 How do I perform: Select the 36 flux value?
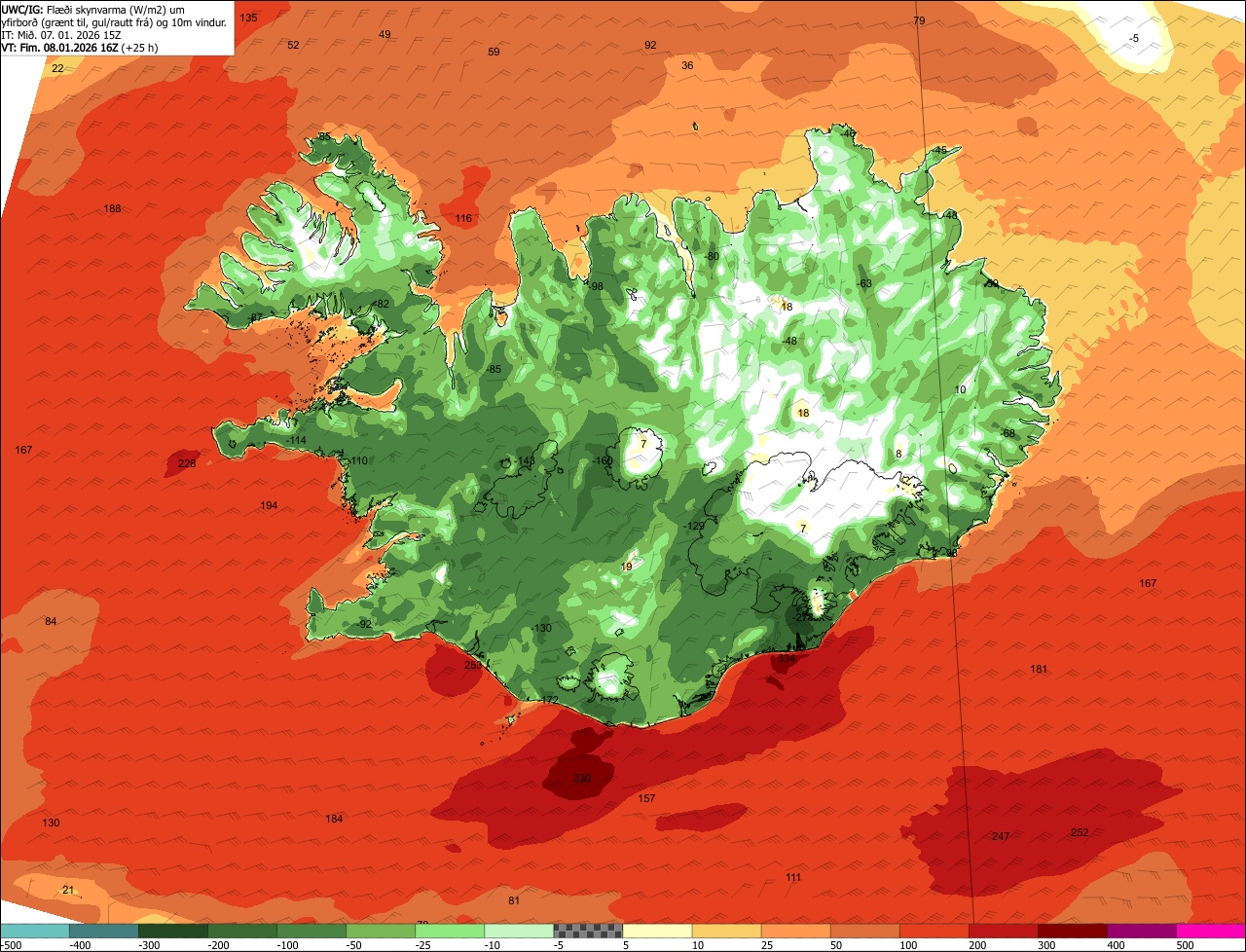pyautogui.click(x=687, y=65)
